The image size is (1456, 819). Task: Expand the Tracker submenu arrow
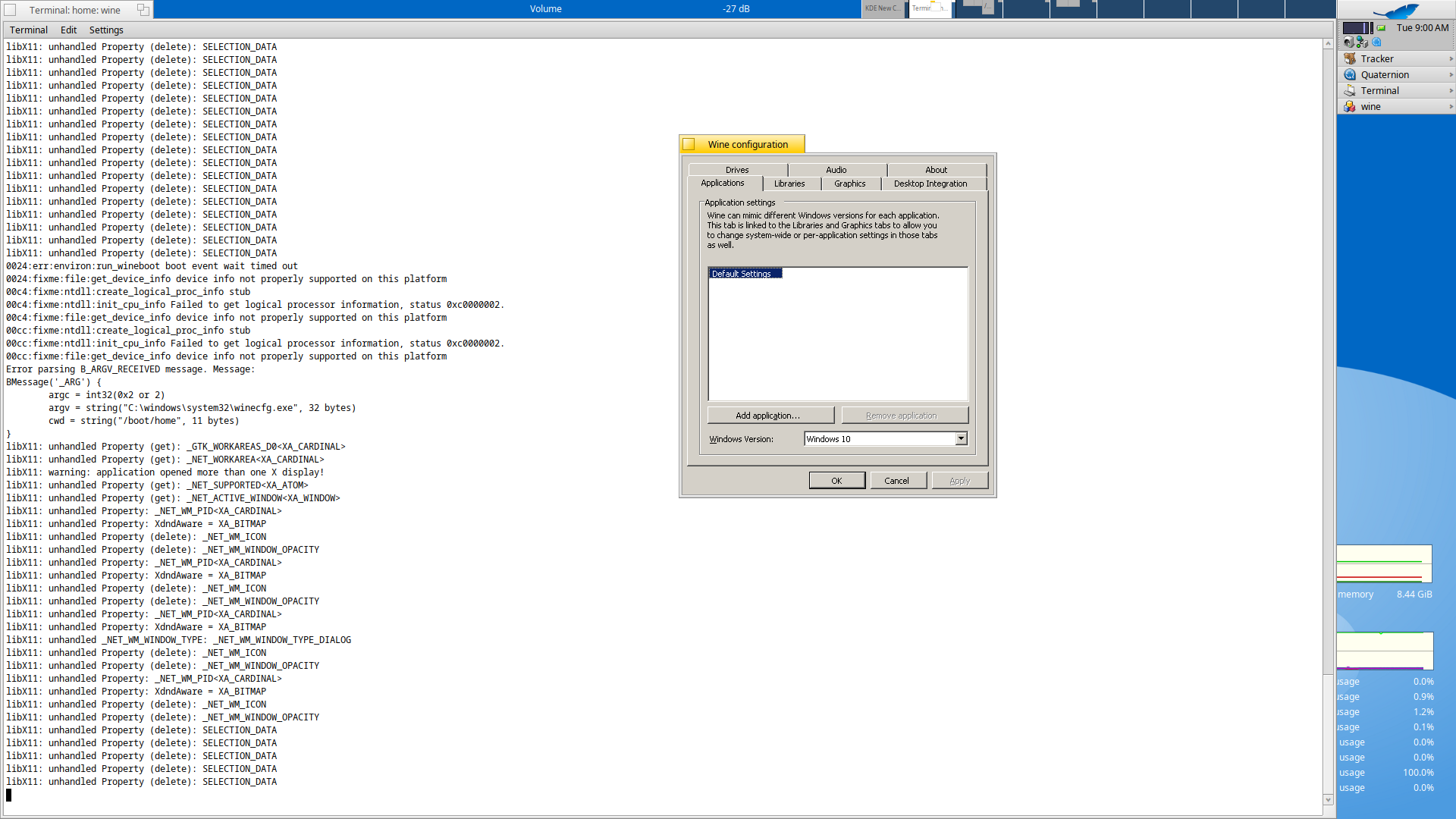tap(1451, 58)
